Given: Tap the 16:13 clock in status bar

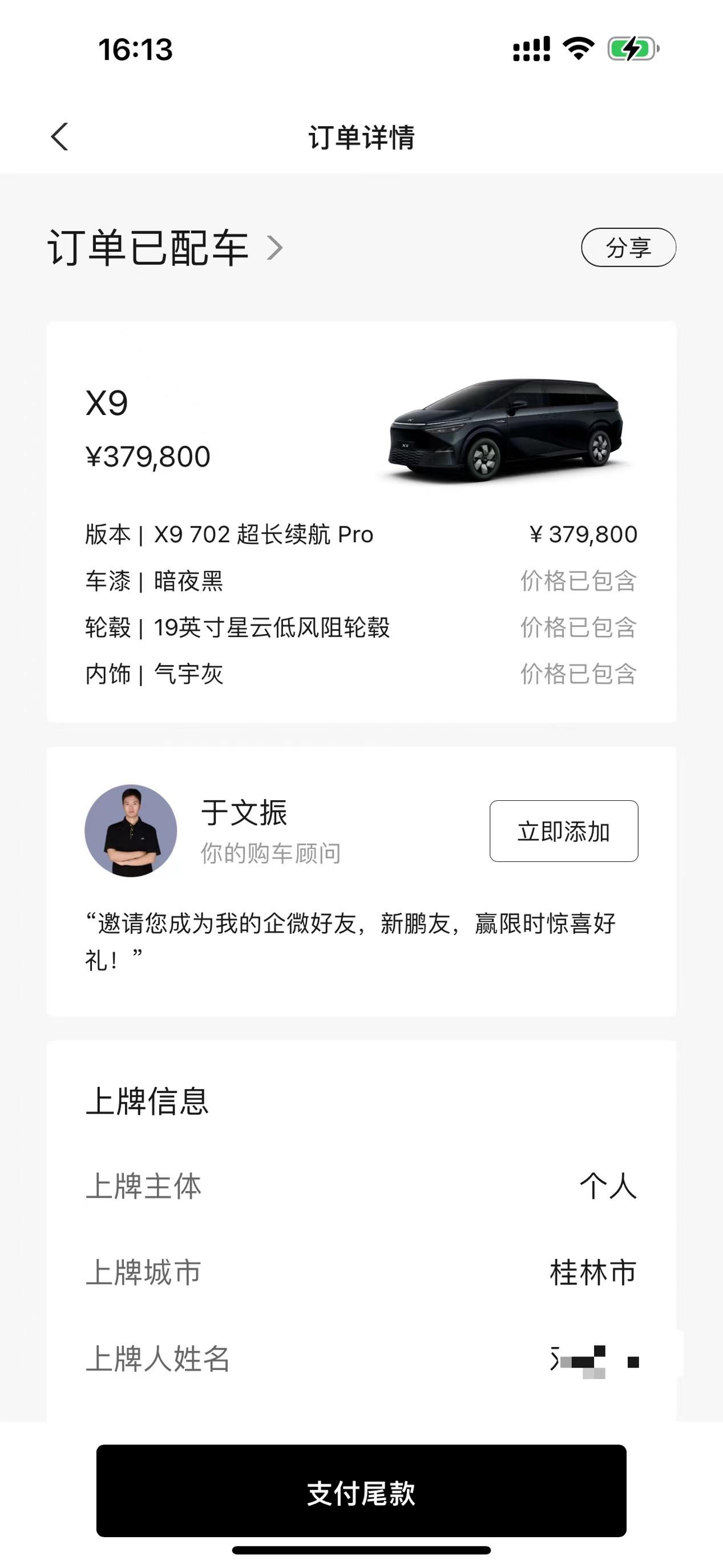Looking at the screenshot, I should tap(135, 50).
